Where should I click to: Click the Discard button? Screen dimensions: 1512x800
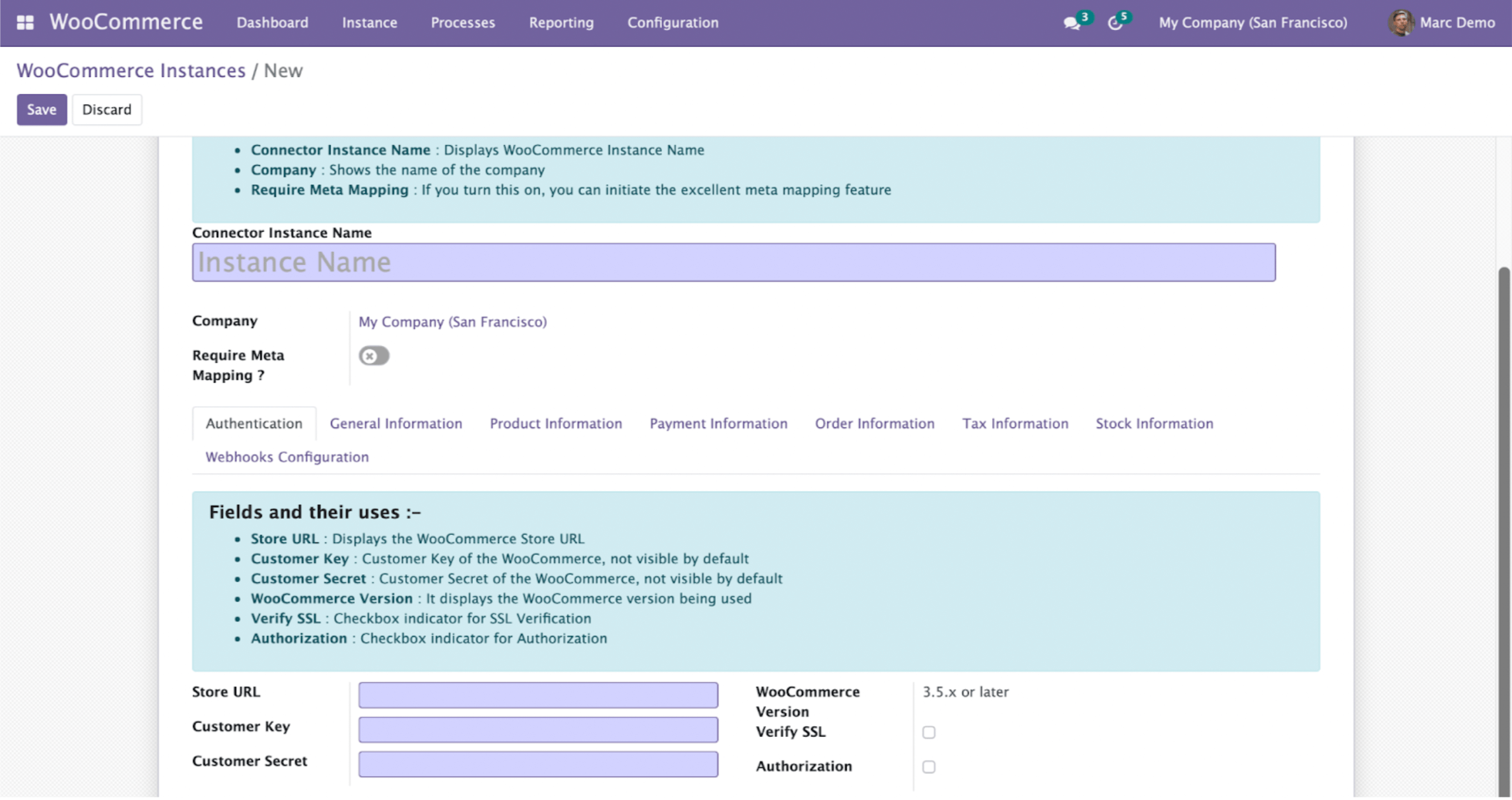[x=107, y=109]
